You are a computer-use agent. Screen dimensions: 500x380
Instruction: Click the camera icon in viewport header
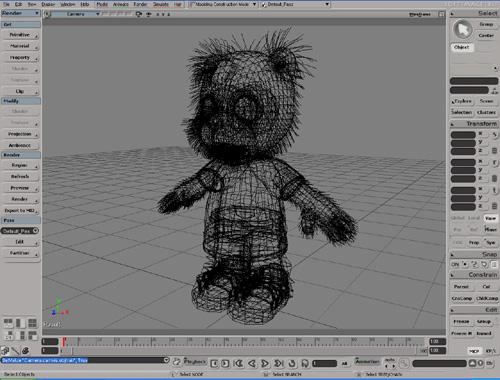[x=139, y=14]
